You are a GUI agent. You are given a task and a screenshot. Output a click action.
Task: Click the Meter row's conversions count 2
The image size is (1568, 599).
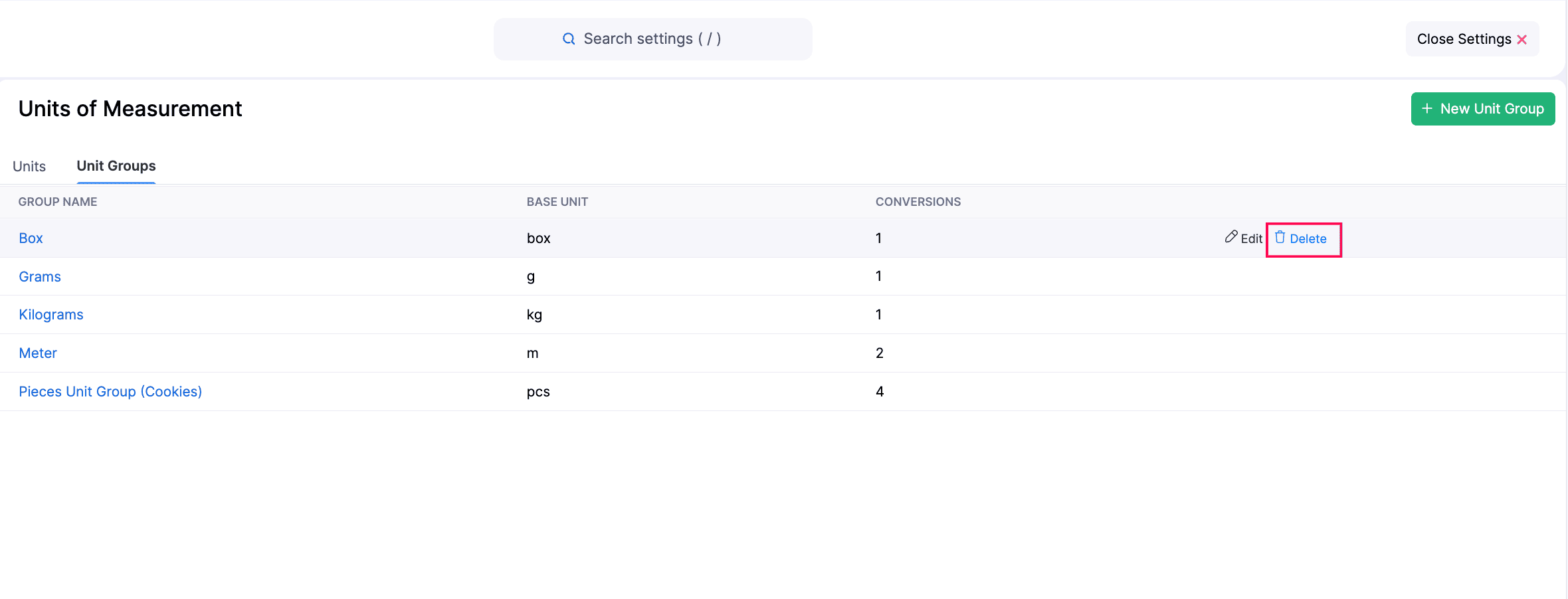(x=879, y=353)
